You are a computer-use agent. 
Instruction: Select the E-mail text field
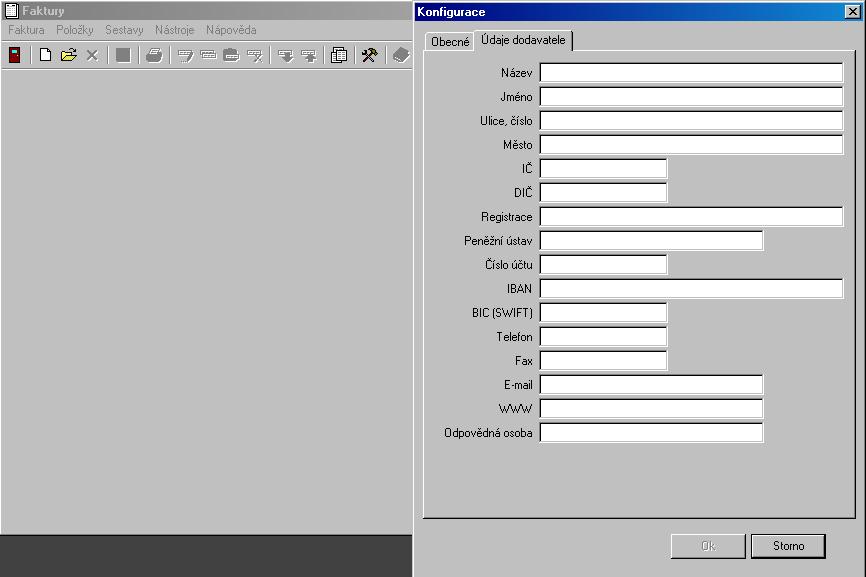pyautogui.click(x=651, y=385)
